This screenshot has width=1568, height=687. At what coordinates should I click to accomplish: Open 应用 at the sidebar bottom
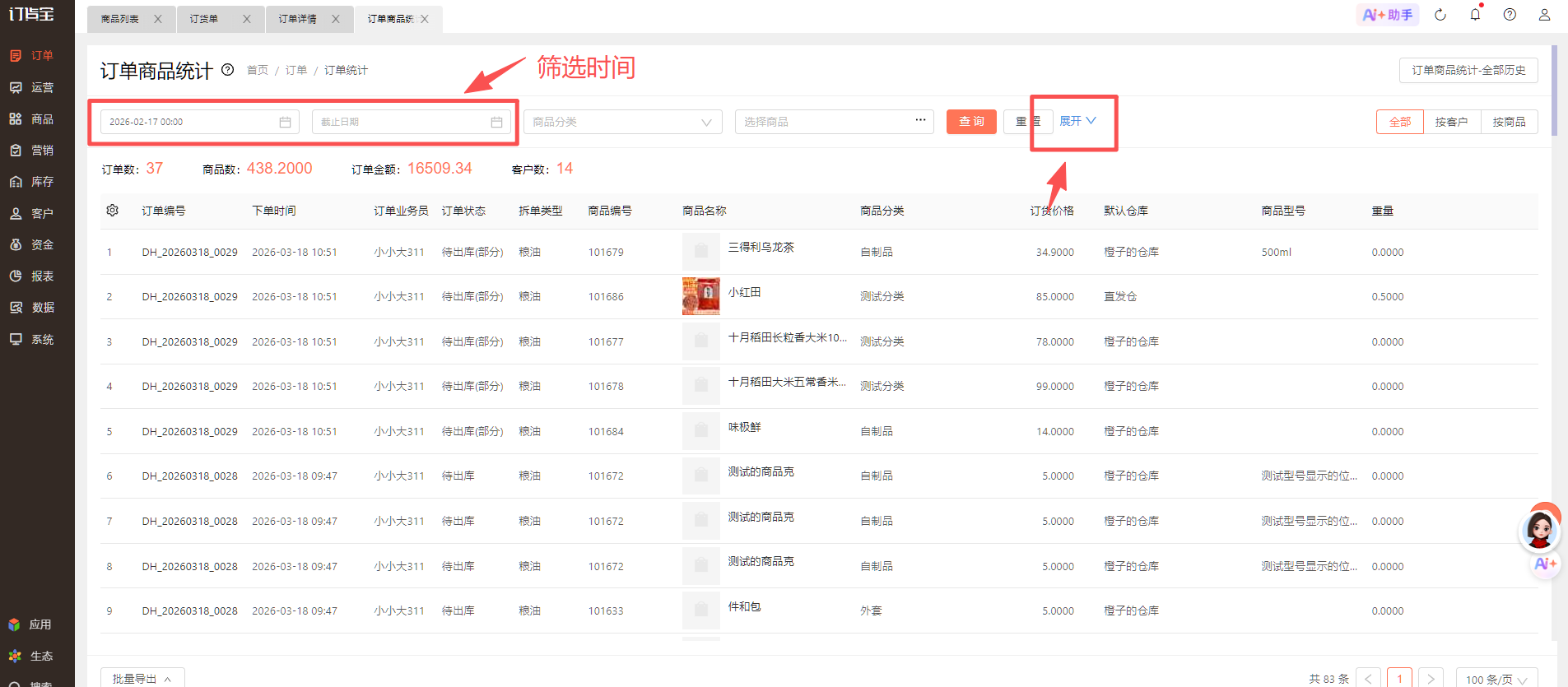point(30,624)
